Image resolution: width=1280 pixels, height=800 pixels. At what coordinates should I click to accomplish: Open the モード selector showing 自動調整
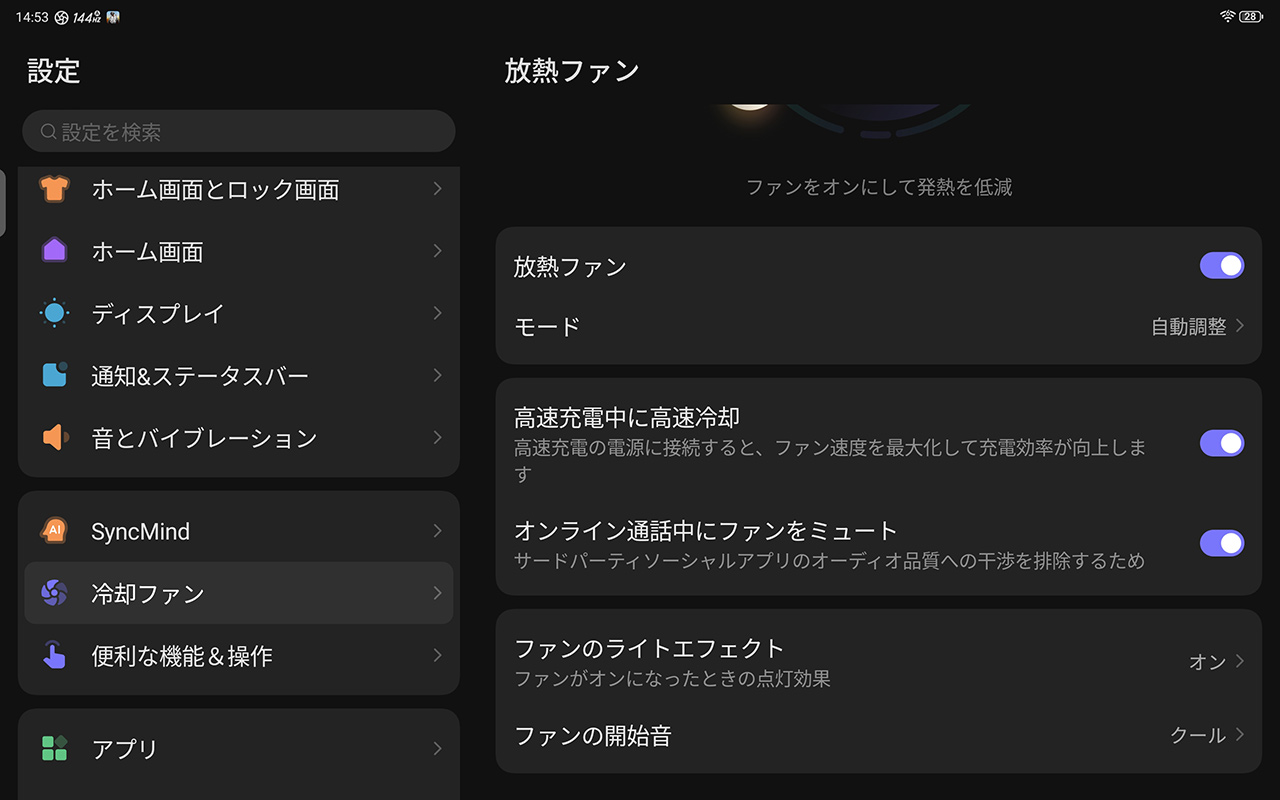click(x=1197, y=327)
